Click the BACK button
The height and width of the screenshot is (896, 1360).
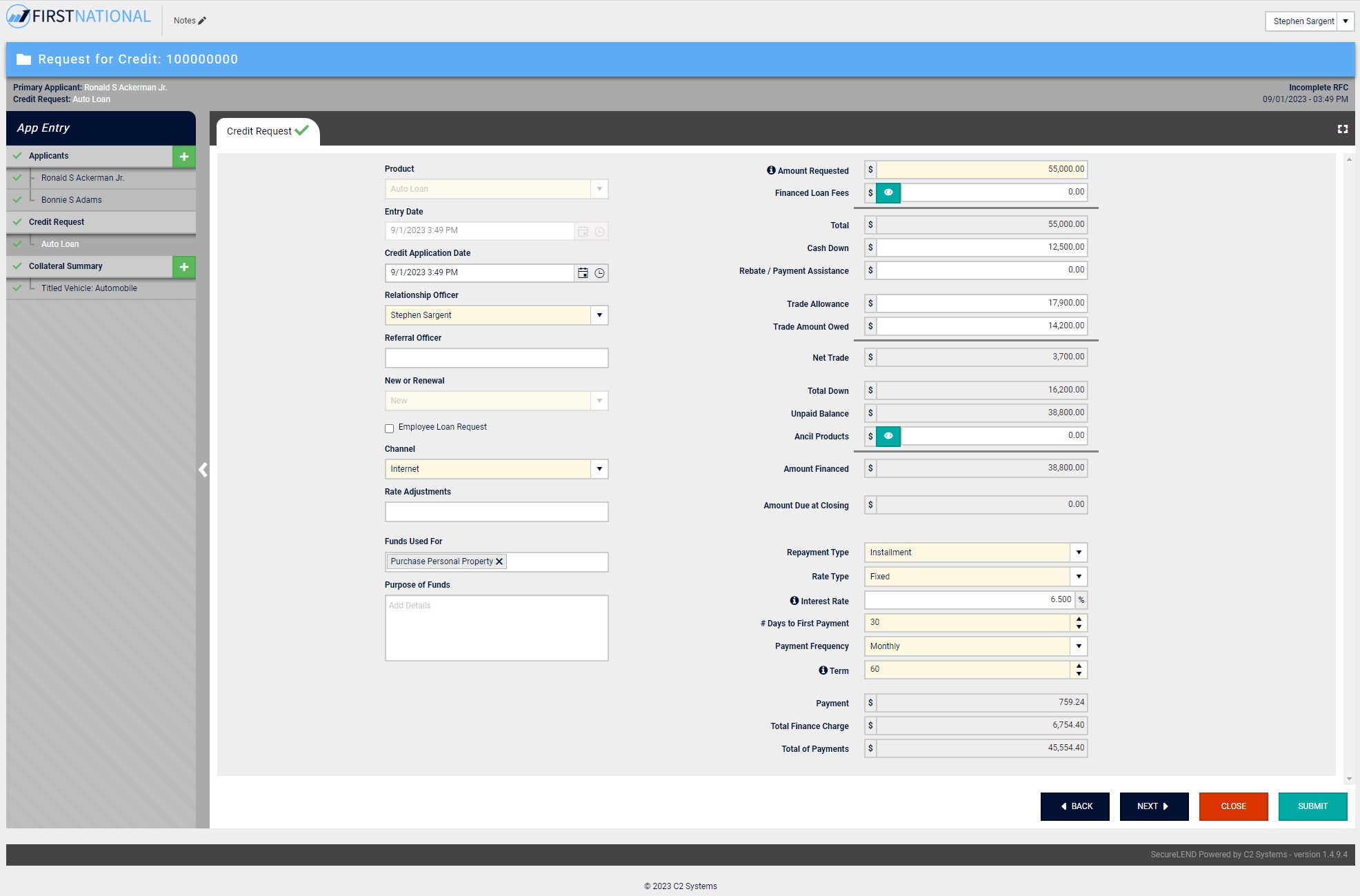pos(1074,806)
